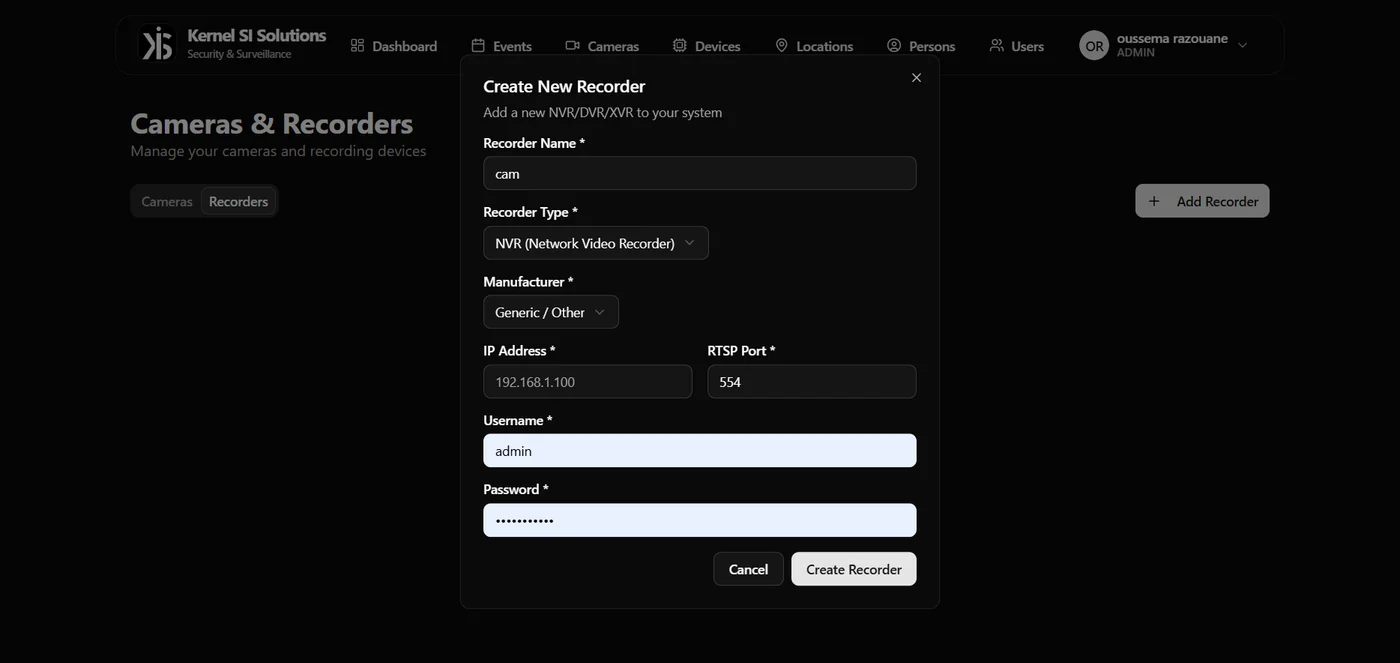This screenshot has width=1400, height=663.
Task: Click the OR user avatar
Action: tap(1094, 45)
